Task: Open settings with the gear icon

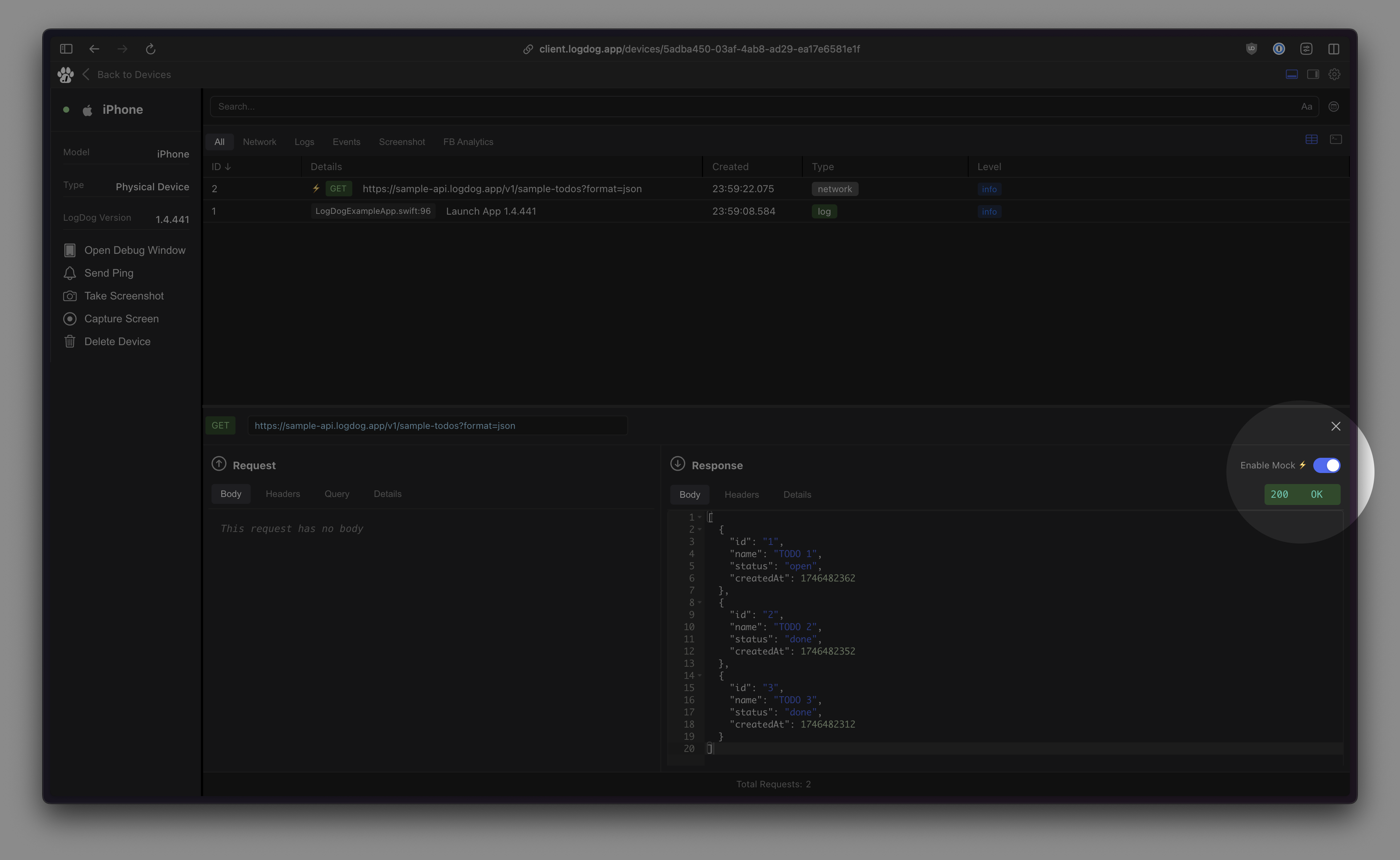Action: click(1335, 75)
